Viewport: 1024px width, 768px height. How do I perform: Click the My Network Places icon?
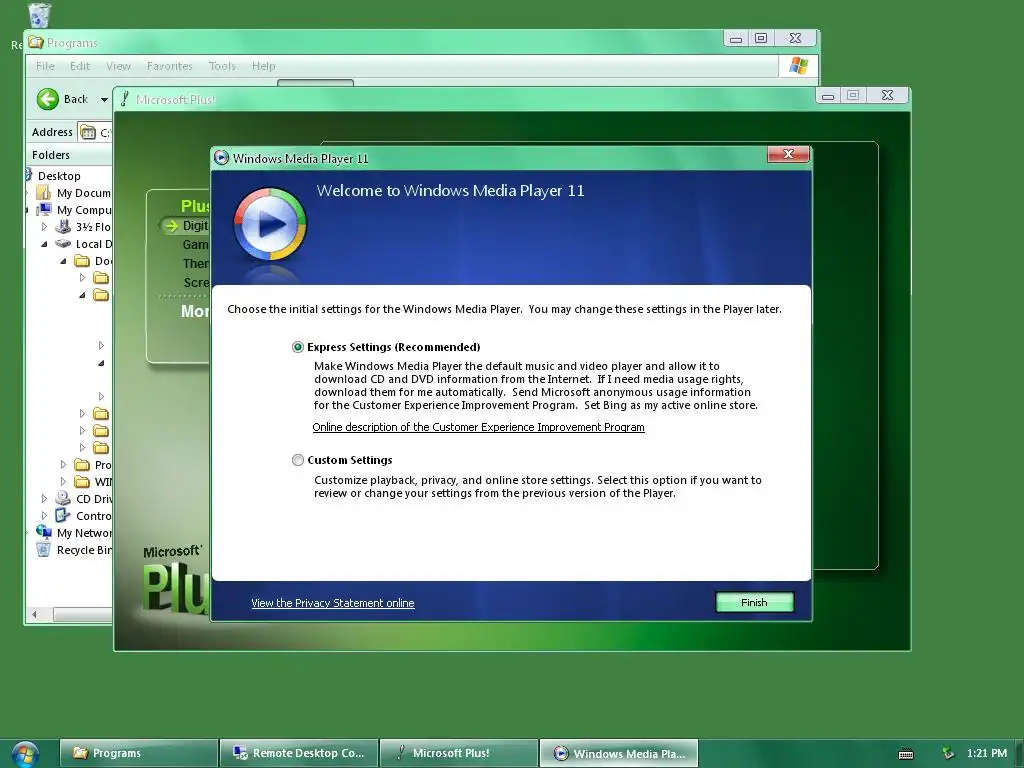tap(44, 532)
